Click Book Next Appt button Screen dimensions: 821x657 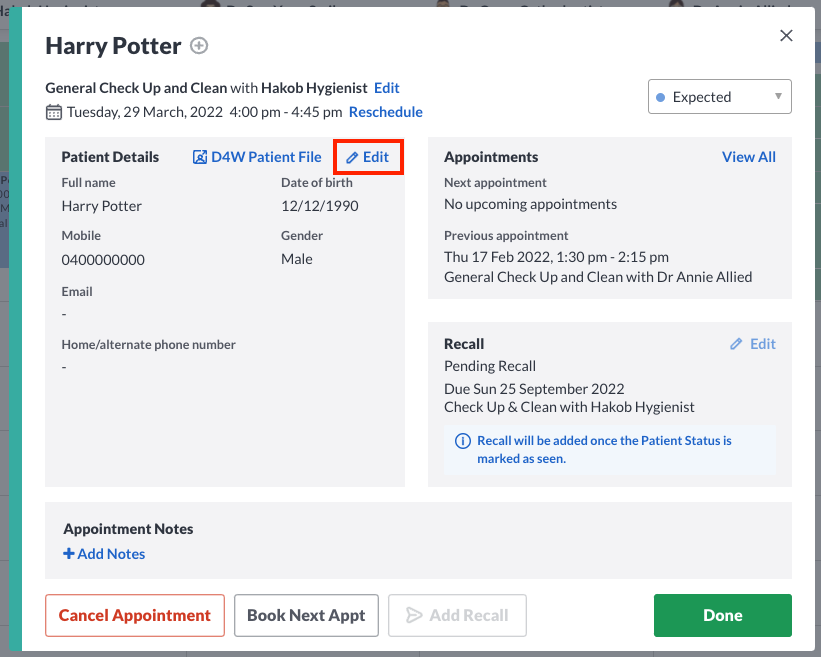point(306,616)
